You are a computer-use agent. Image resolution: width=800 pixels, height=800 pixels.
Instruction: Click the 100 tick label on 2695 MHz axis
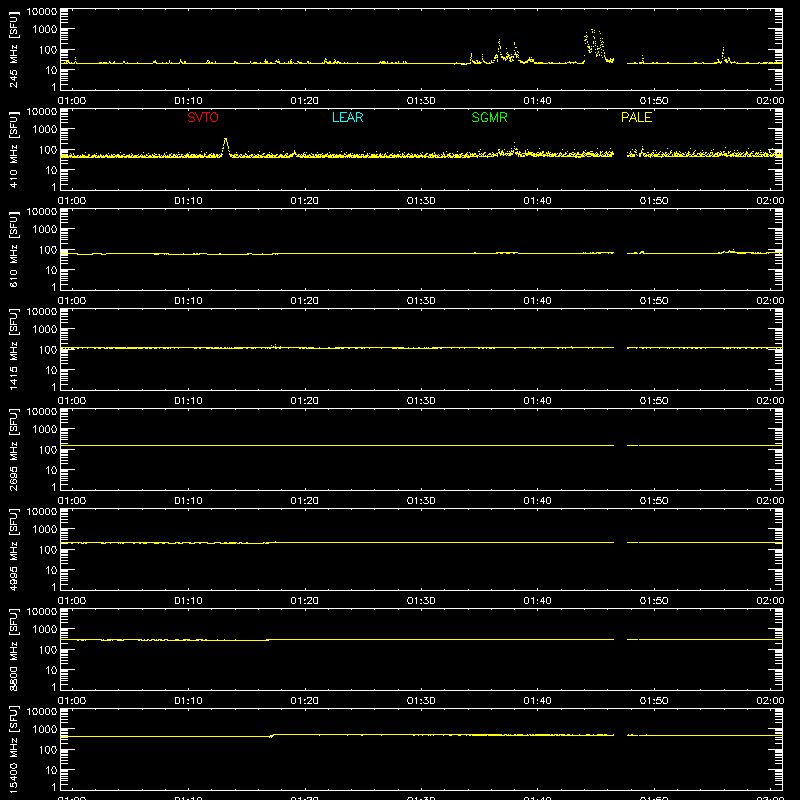[x=48, y=450]
